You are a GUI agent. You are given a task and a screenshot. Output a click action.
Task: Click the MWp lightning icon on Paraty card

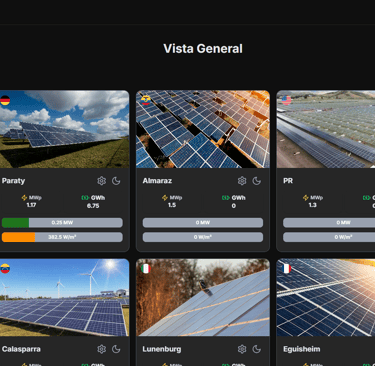(24, 198)
